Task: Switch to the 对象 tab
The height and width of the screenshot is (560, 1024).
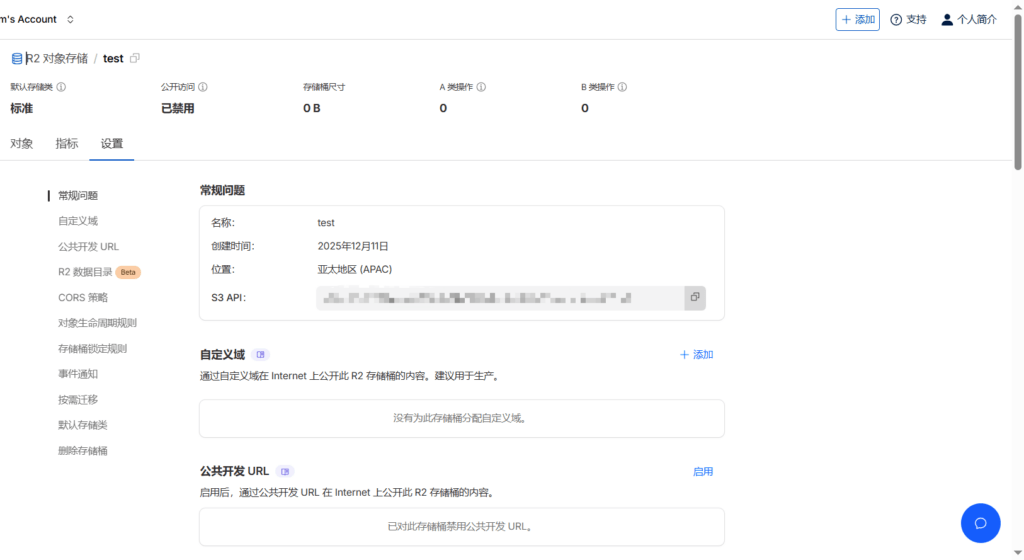Action: (x=22, y=143)
